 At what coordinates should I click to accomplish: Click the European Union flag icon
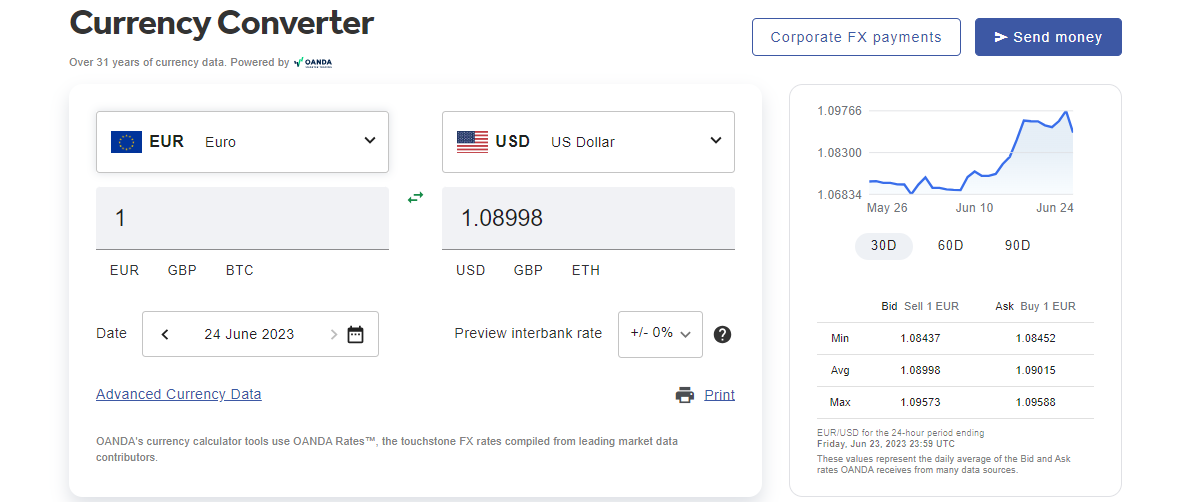click(x=126, y=142)
